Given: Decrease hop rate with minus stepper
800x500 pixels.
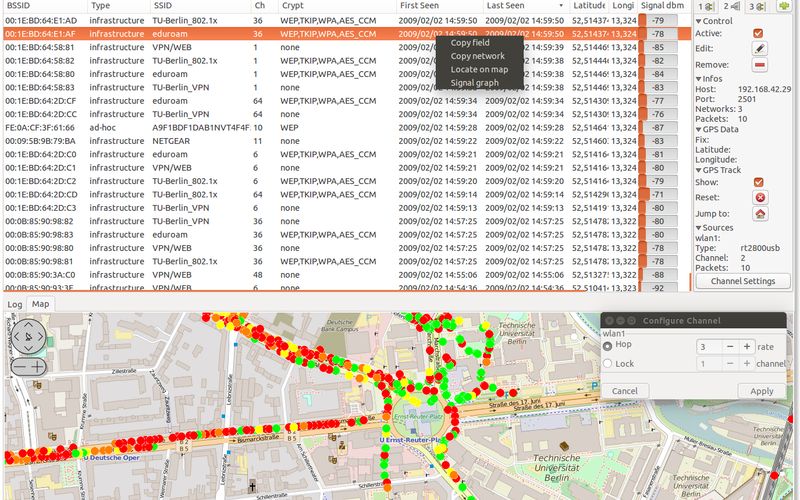Looking at the screenshot, I should (x=730, y=346).
